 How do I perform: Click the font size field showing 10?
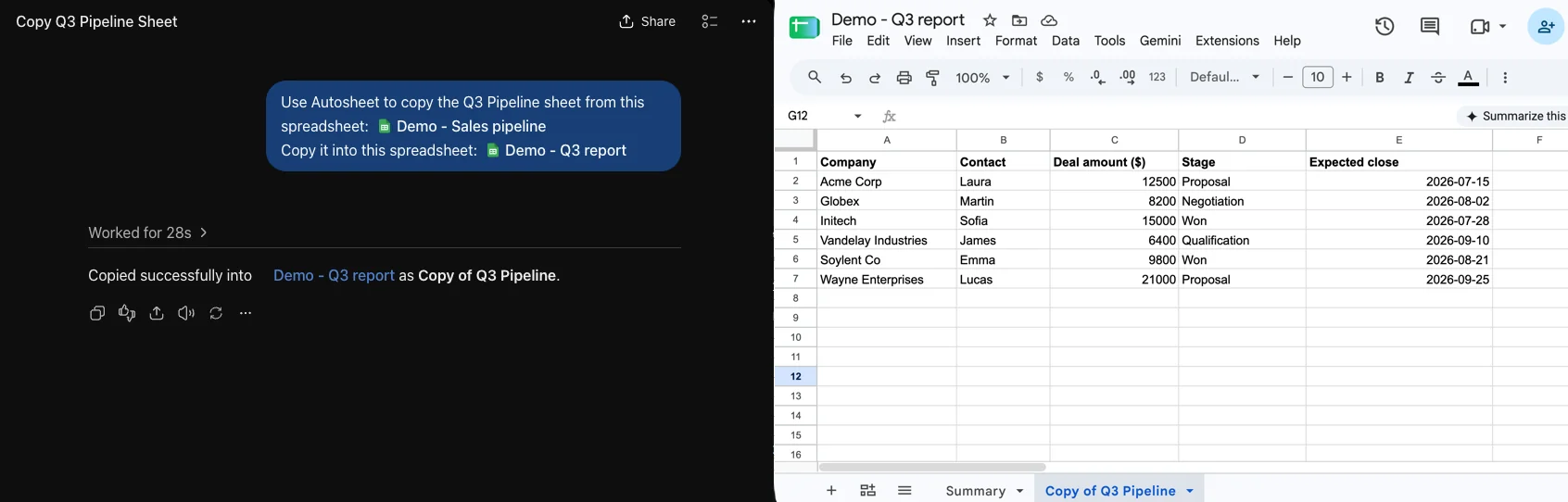[1318, 78]
